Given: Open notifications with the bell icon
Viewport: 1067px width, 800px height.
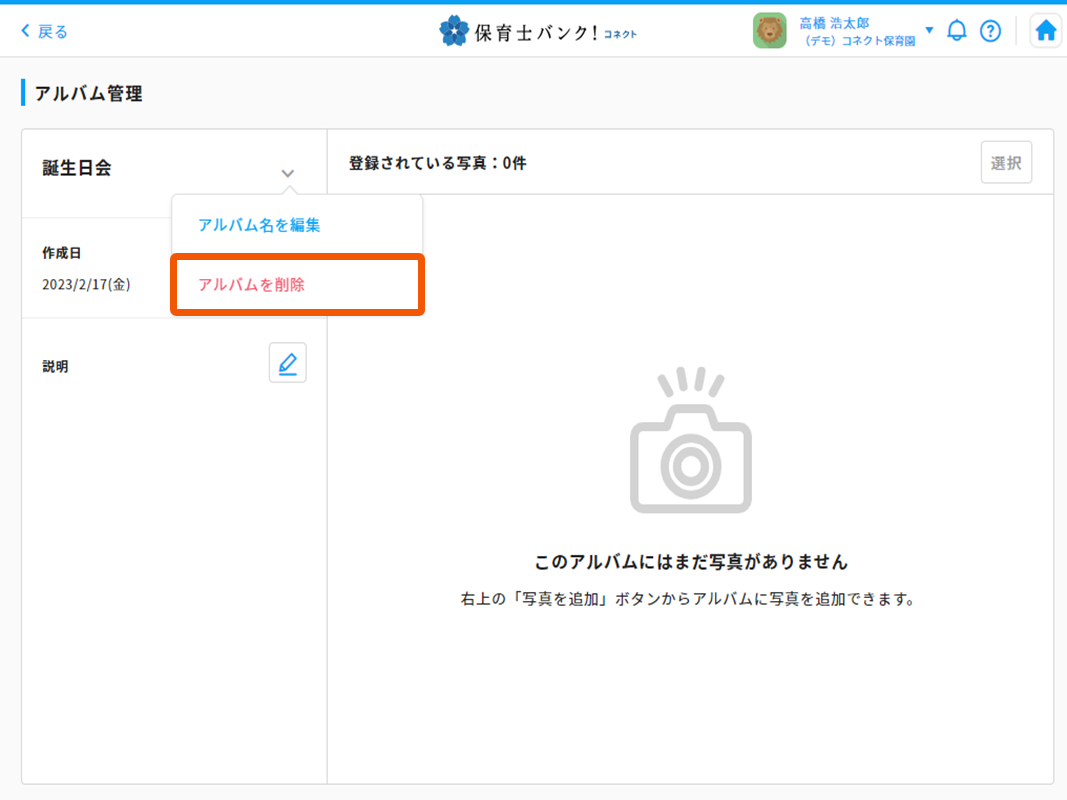Looking at the screenshot, I should [957, 30].
